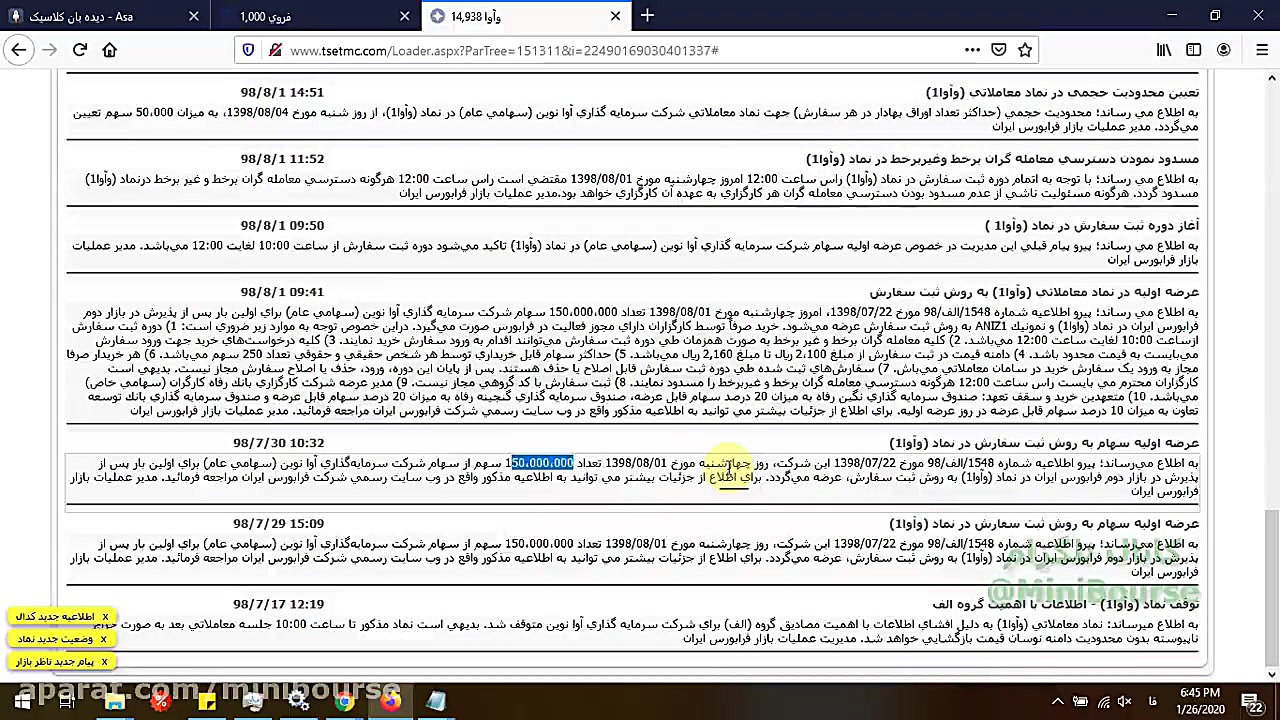The width and height of the screenshot is (1280, 720).
Task: Bookmark this page with the star
Action: click(x=1025, y=50)
